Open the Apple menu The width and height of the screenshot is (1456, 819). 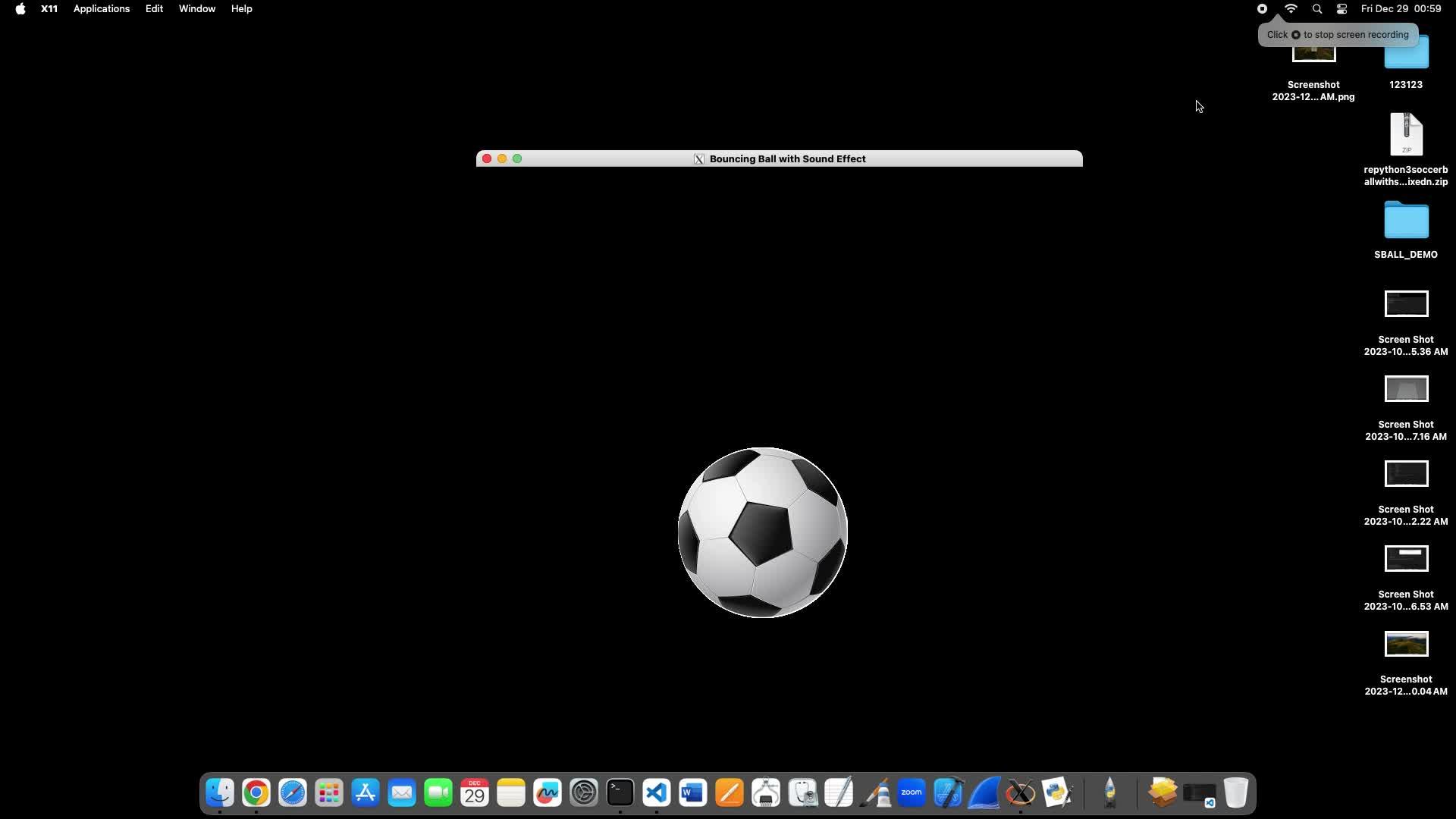20,9
